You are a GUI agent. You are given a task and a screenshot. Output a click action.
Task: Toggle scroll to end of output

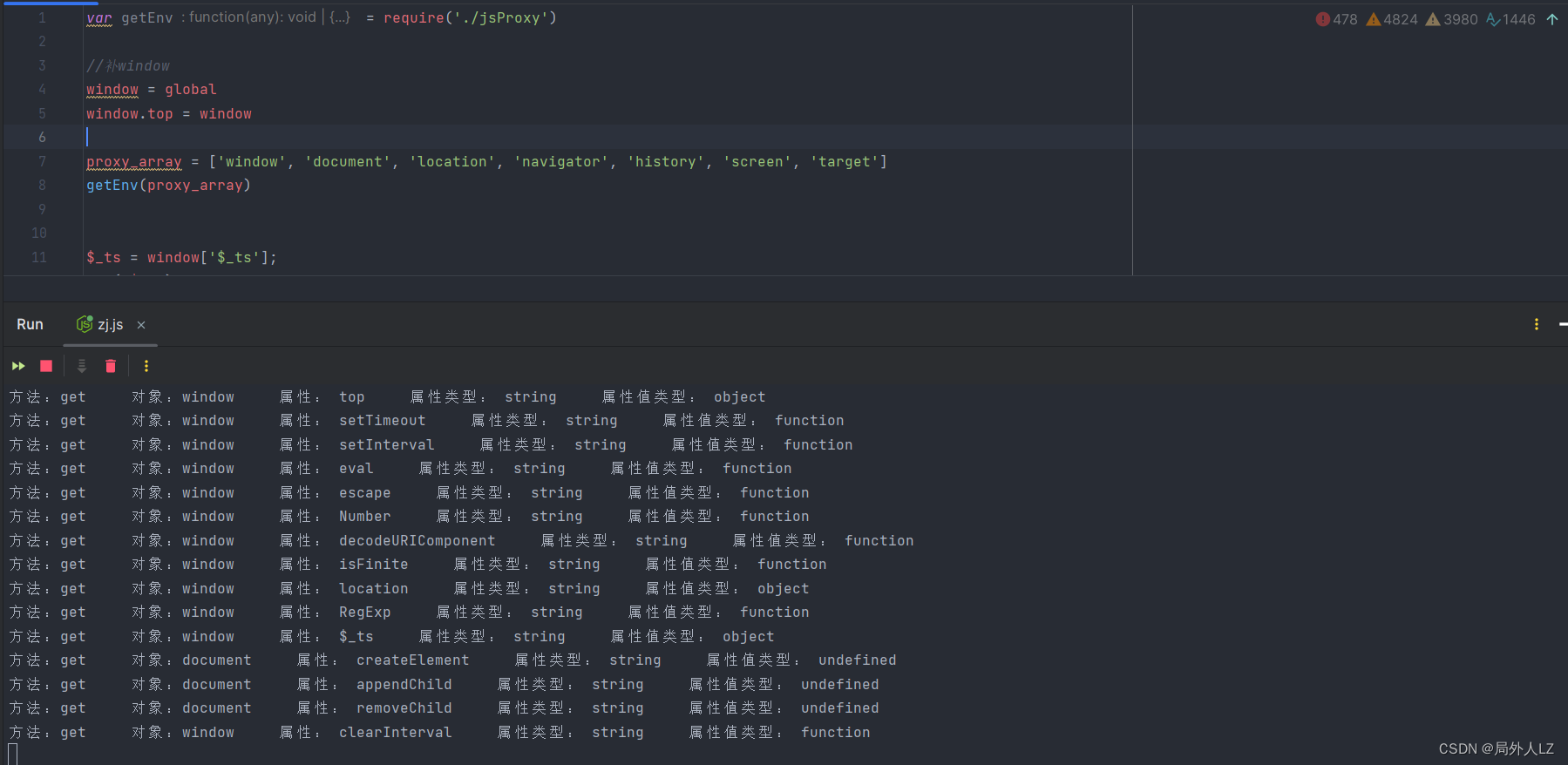coord(82,366)
